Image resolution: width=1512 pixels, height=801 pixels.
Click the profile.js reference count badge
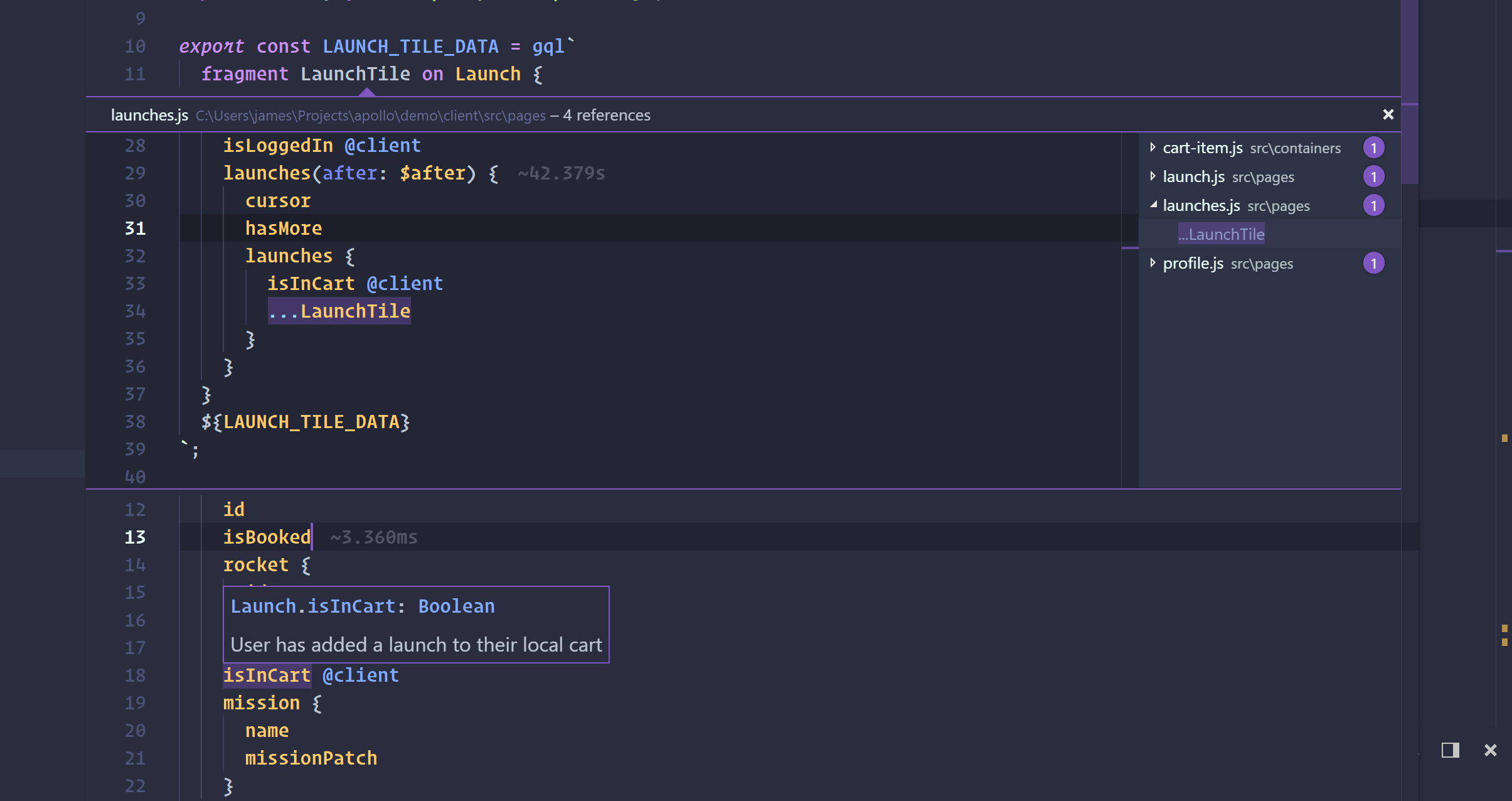tap(1373, 263)
